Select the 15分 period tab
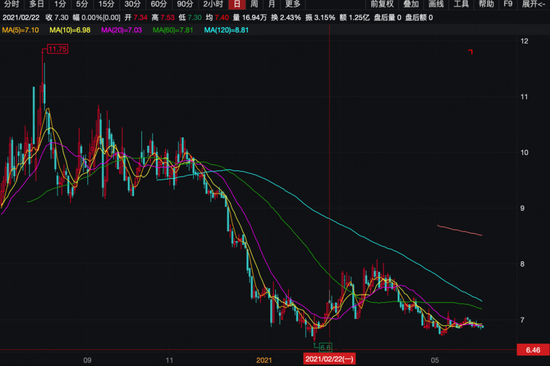Viewport: 550px width, 366px height. tap(106, 4)
